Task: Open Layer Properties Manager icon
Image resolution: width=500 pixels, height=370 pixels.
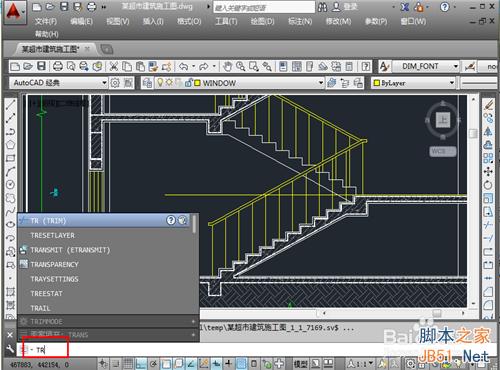Action: [x=147, y=83]
